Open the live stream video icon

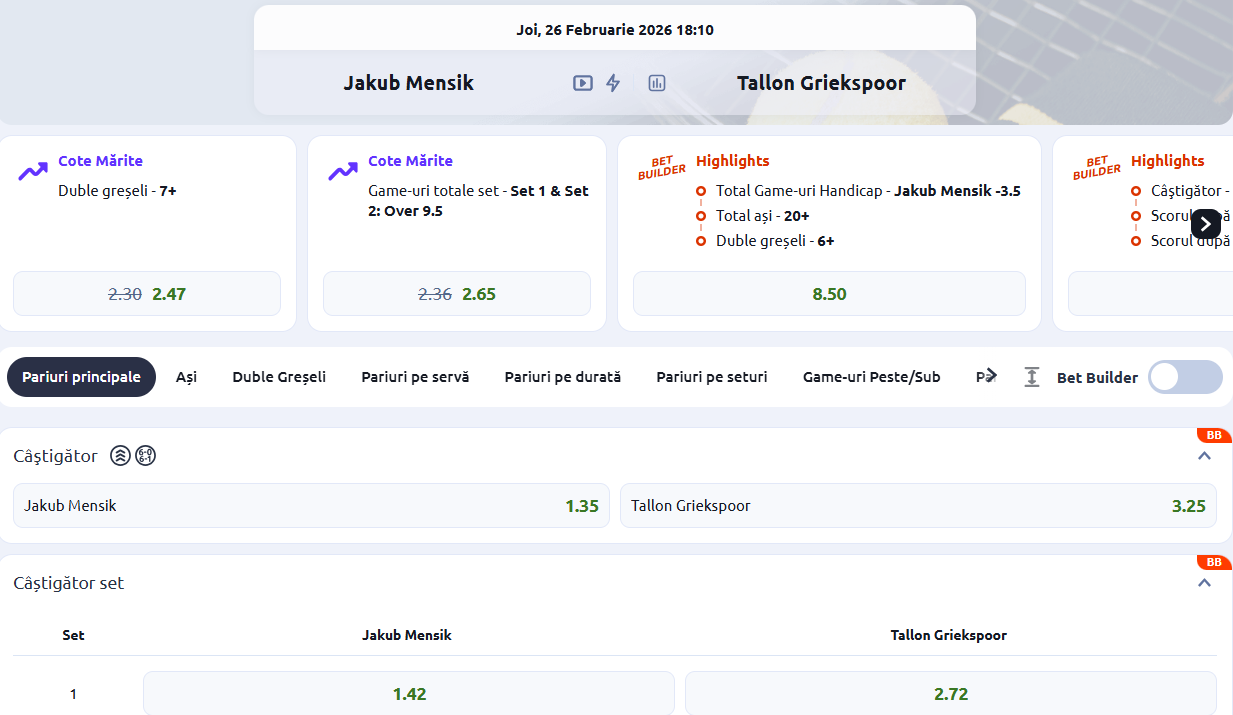[582, 83]
